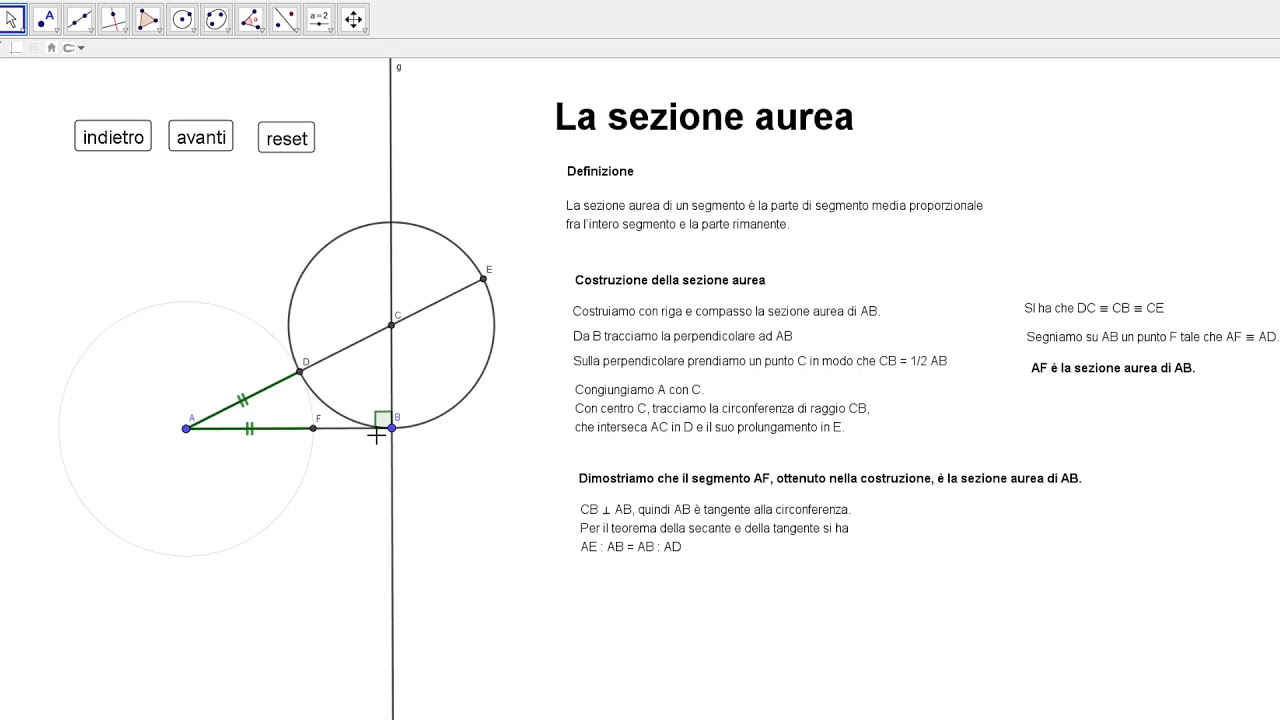
Task: Click text 'AE : AB = AB : AD'
Action: (631, 547)
